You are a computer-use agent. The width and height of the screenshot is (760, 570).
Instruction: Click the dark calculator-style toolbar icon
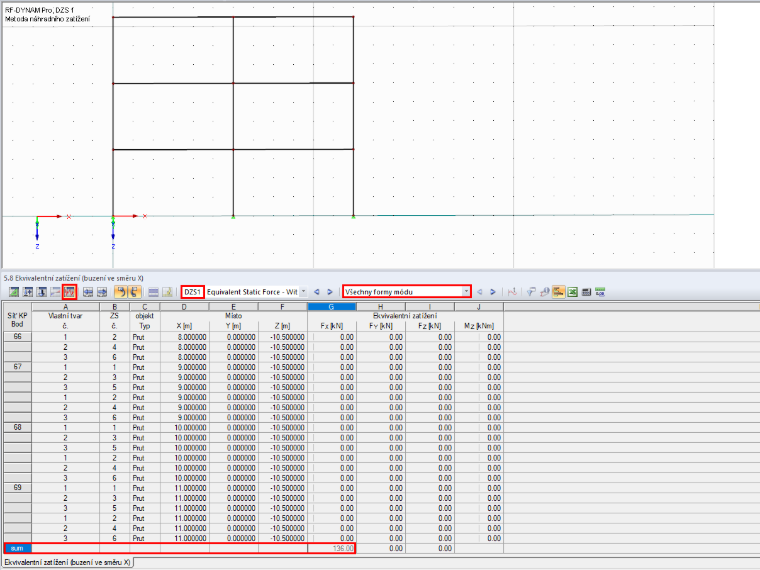click(586, 292)
